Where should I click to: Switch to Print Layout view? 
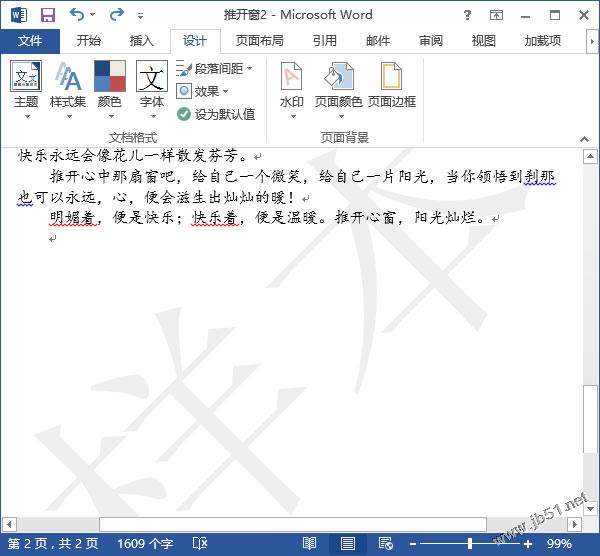point(347,543)
